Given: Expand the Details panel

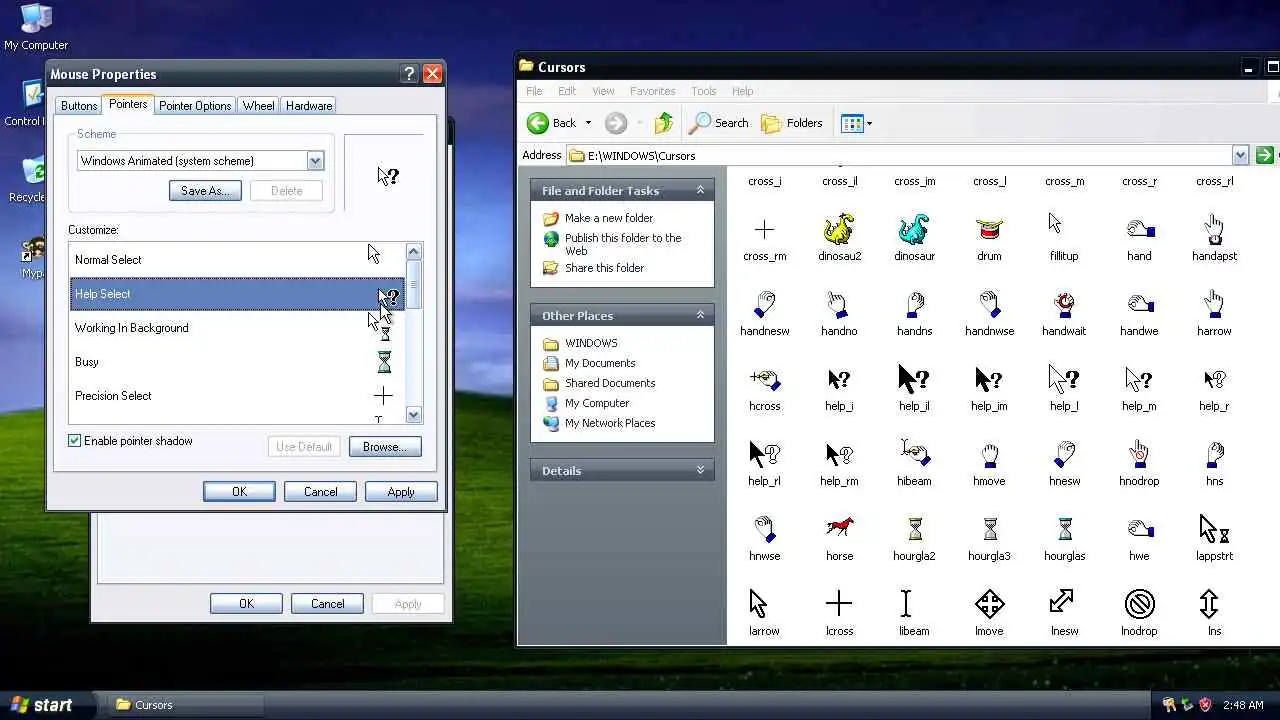Looking at the screenshot, I should coord(700,470).
